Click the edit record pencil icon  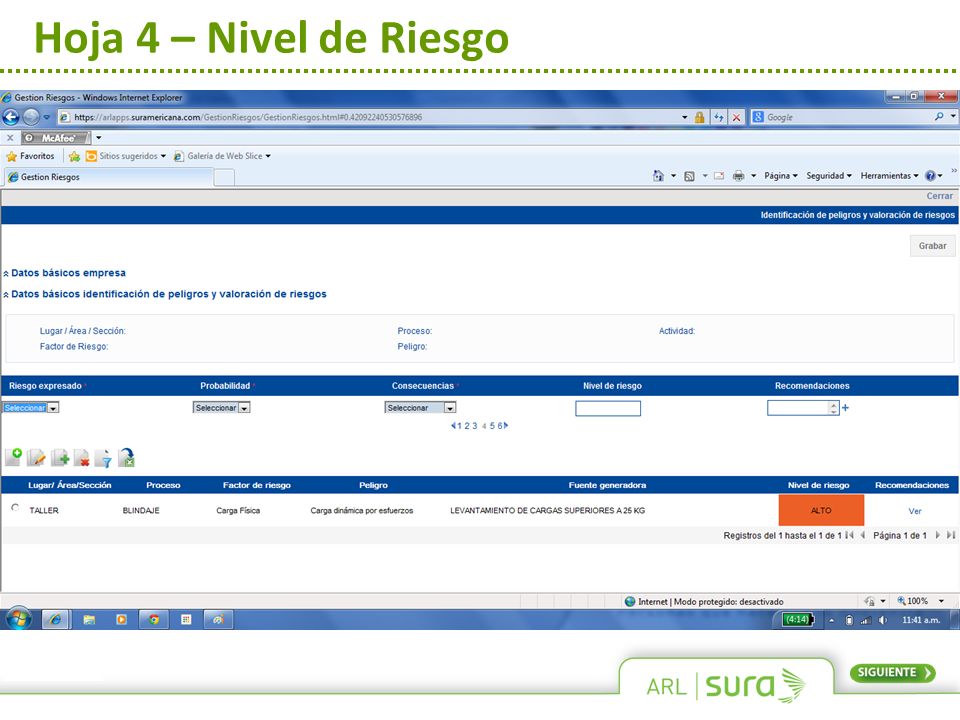click(36, 457)
